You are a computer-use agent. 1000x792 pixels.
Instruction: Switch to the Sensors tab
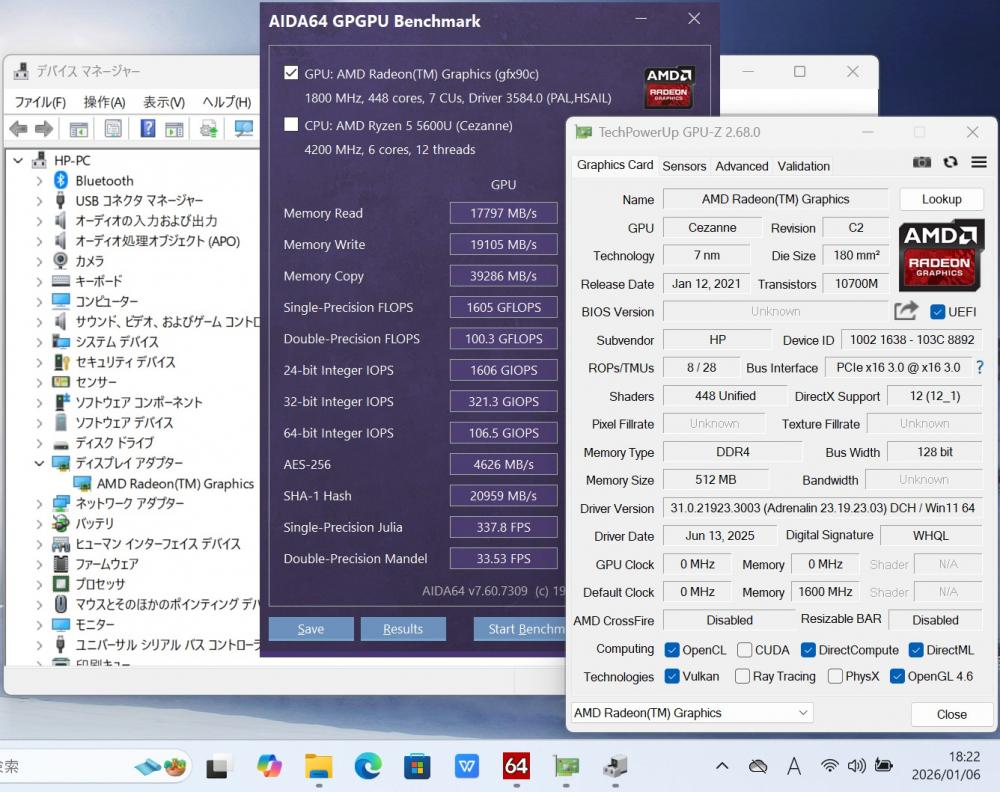pos(684,166)
